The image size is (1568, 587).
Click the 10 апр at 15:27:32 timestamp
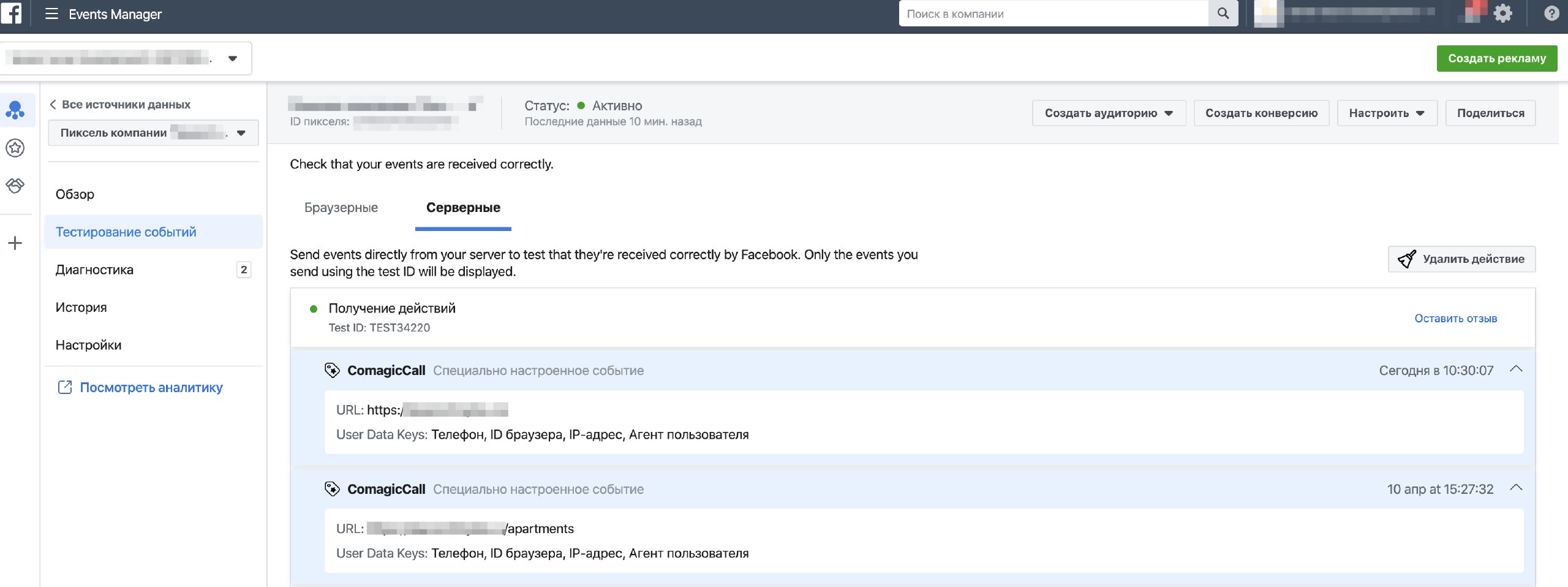coord(1440,489)
